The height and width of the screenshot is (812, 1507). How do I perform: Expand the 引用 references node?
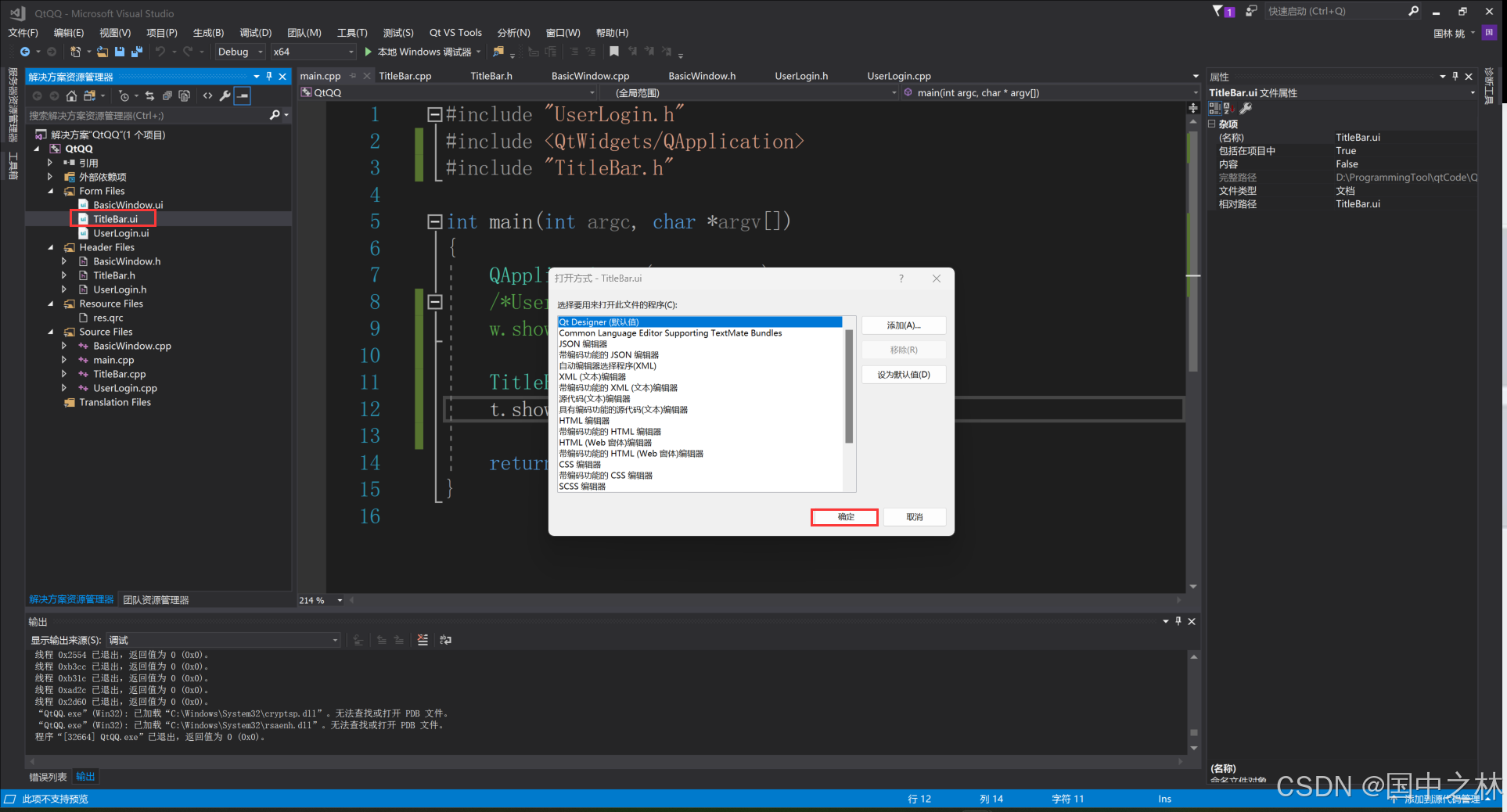point(51,163)
